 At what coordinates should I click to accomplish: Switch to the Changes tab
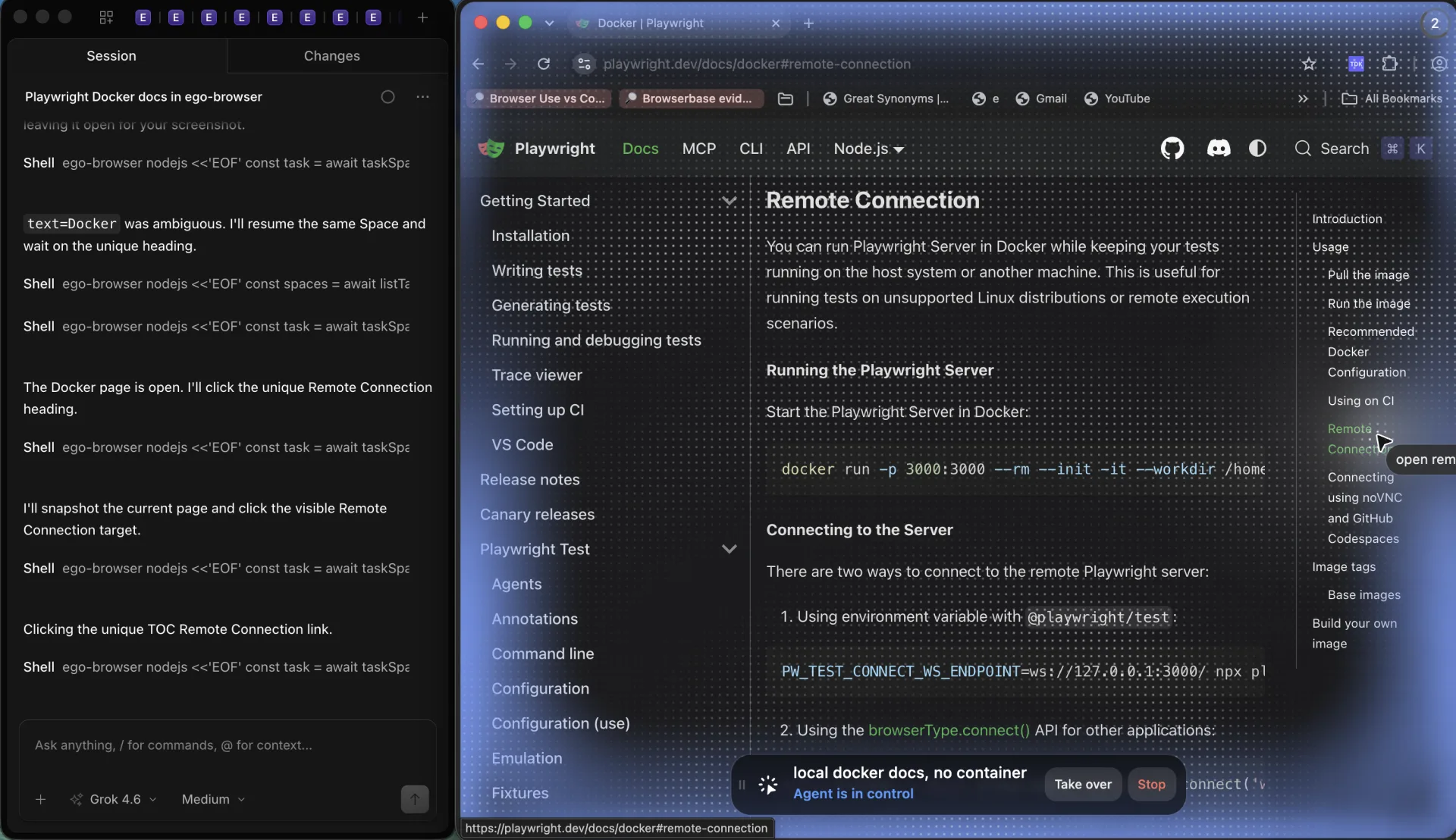331,55
